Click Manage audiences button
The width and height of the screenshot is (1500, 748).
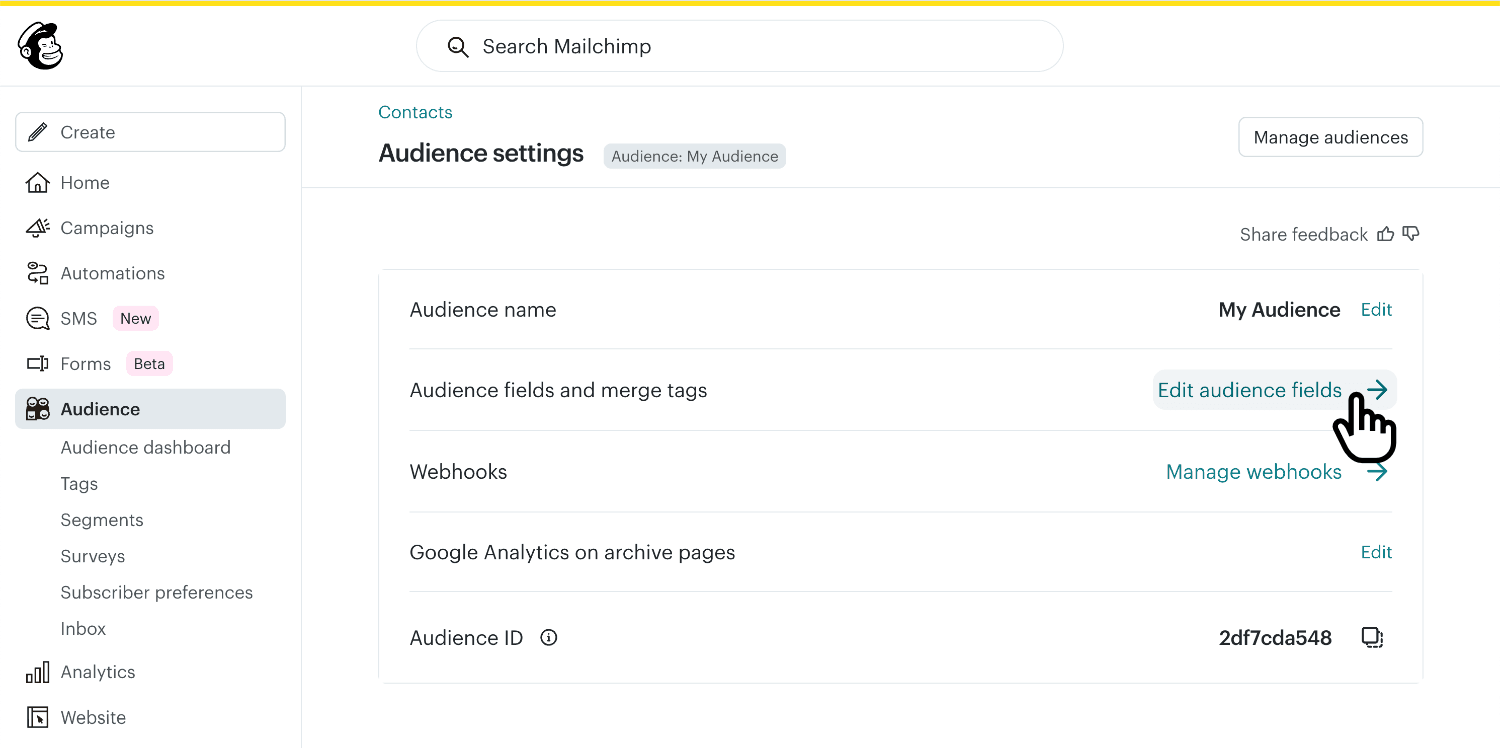point(1331,137)
